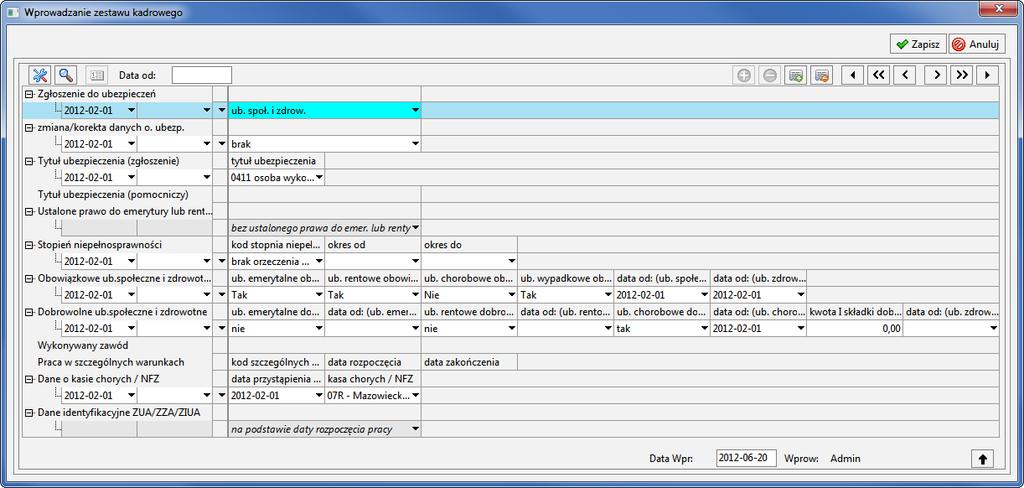This screenshot has width=1024, height=488.
Task: Open the 'brak' dropdown in zmiana/korekta row
Action: [415, 144]
